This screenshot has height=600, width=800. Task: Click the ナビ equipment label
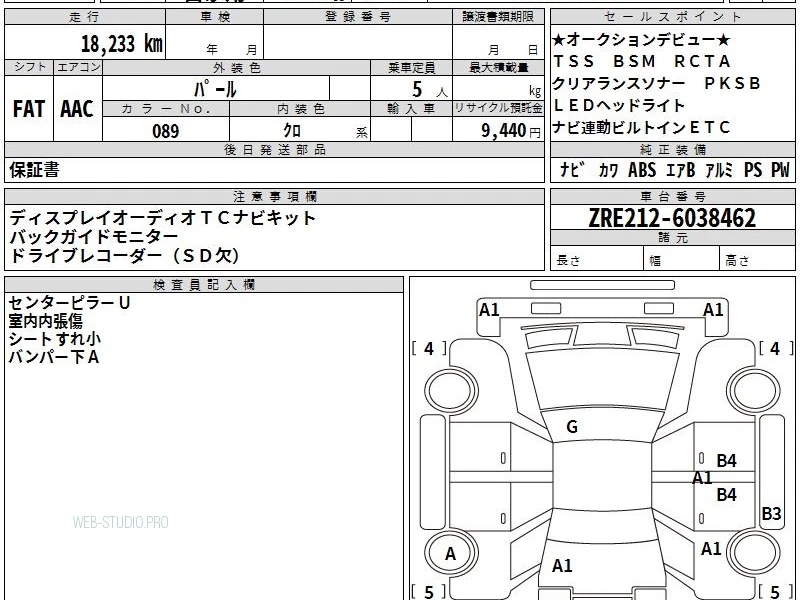pyautogui.click(x=572, y=170)
